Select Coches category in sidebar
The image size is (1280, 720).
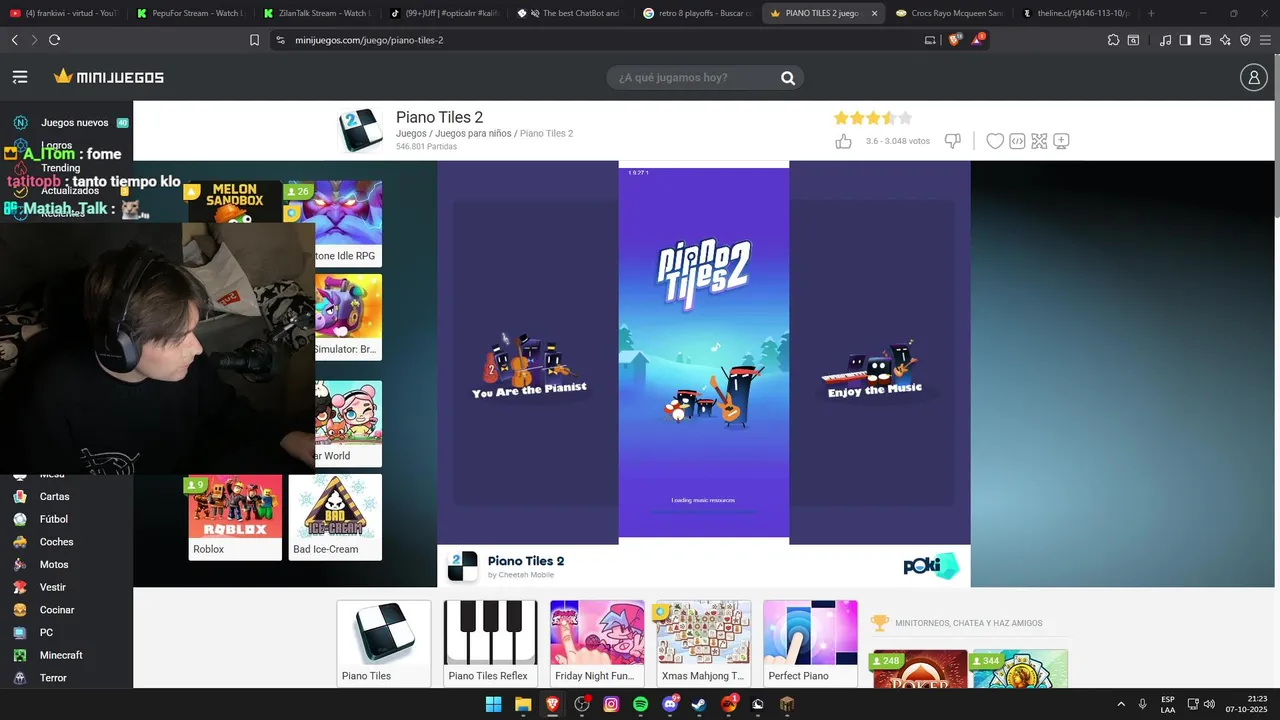pyautogui.click(x=56, y=542)
